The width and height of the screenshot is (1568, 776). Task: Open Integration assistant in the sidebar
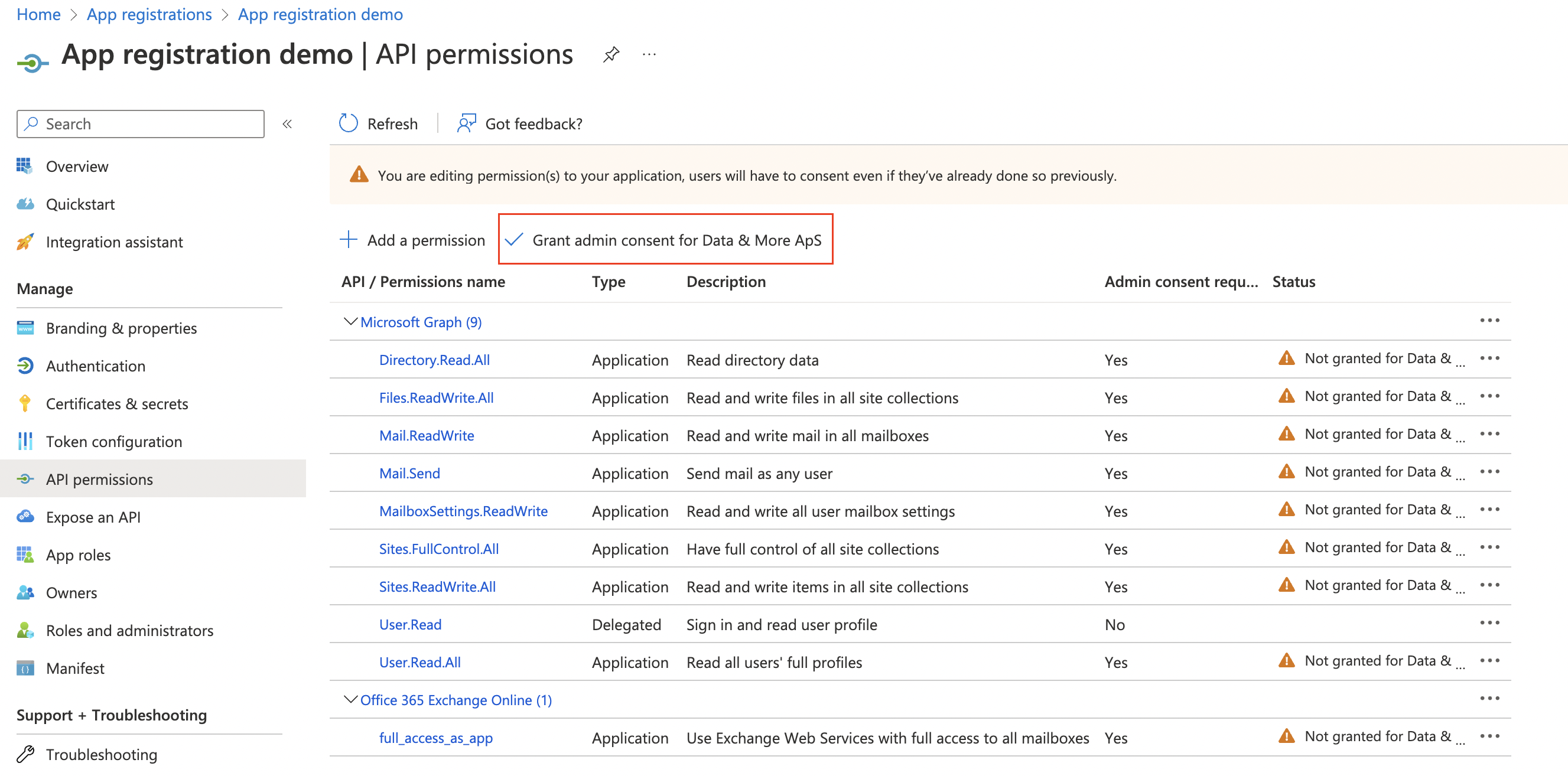(x=114, y=242)
